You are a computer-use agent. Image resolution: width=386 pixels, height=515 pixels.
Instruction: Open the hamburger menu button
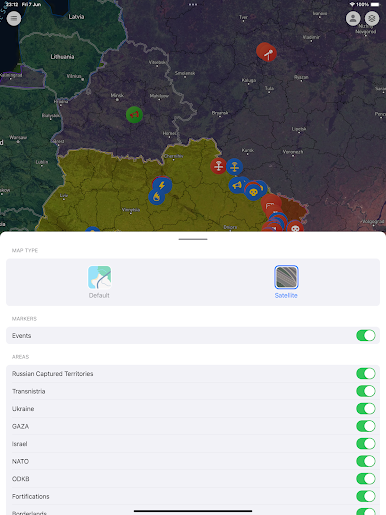pyautogui.click(x=14, y=18)
